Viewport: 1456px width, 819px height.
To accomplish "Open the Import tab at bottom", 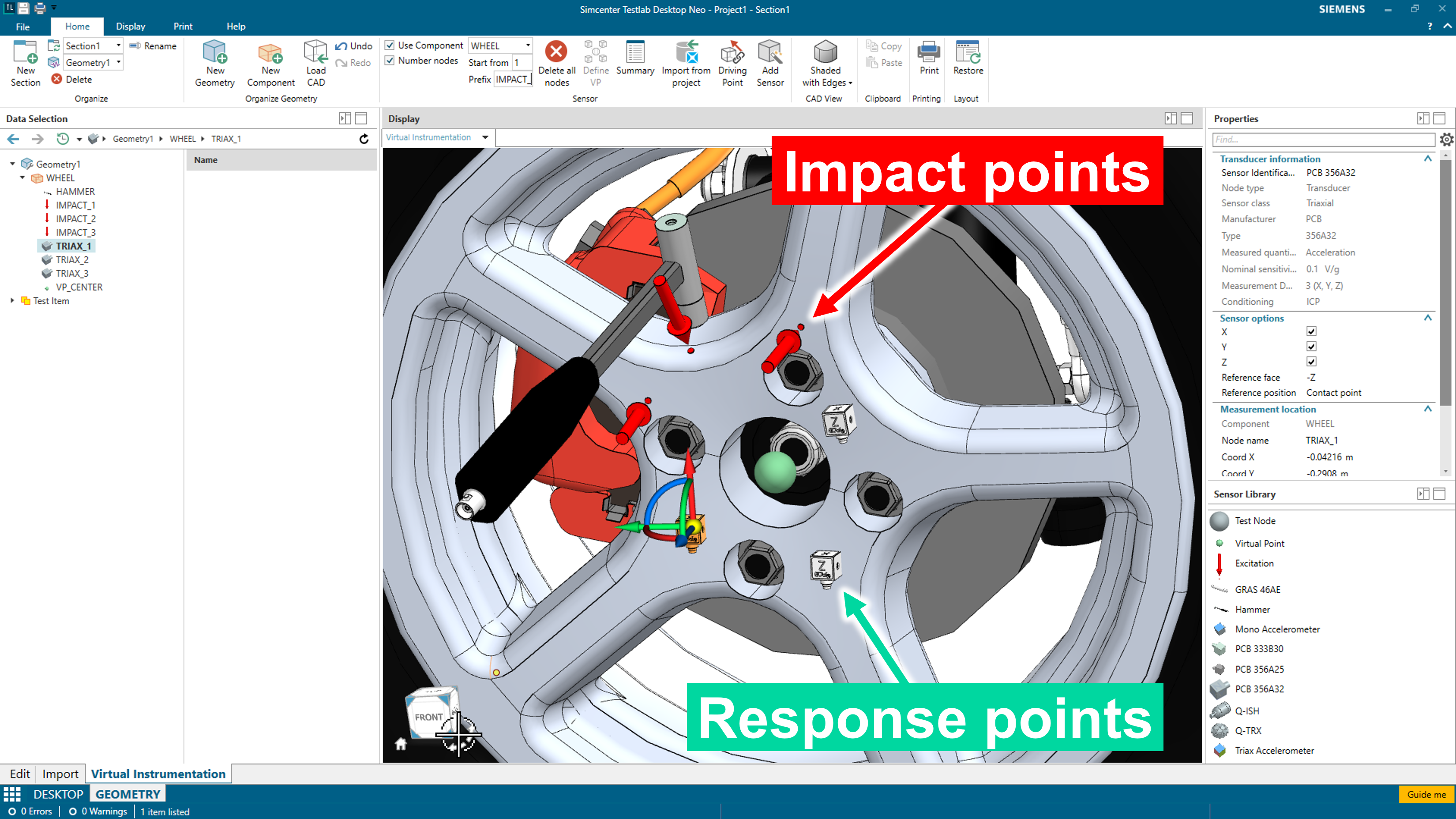I will coord(60,774).
